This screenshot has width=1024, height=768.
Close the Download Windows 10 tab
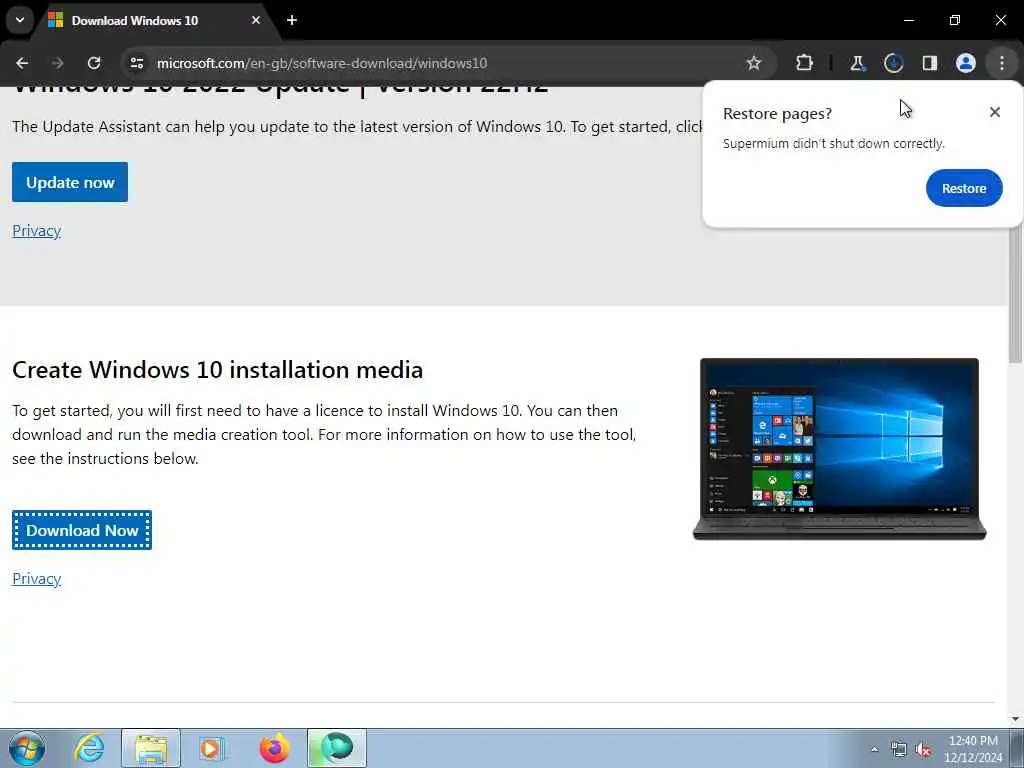point(256,20)
